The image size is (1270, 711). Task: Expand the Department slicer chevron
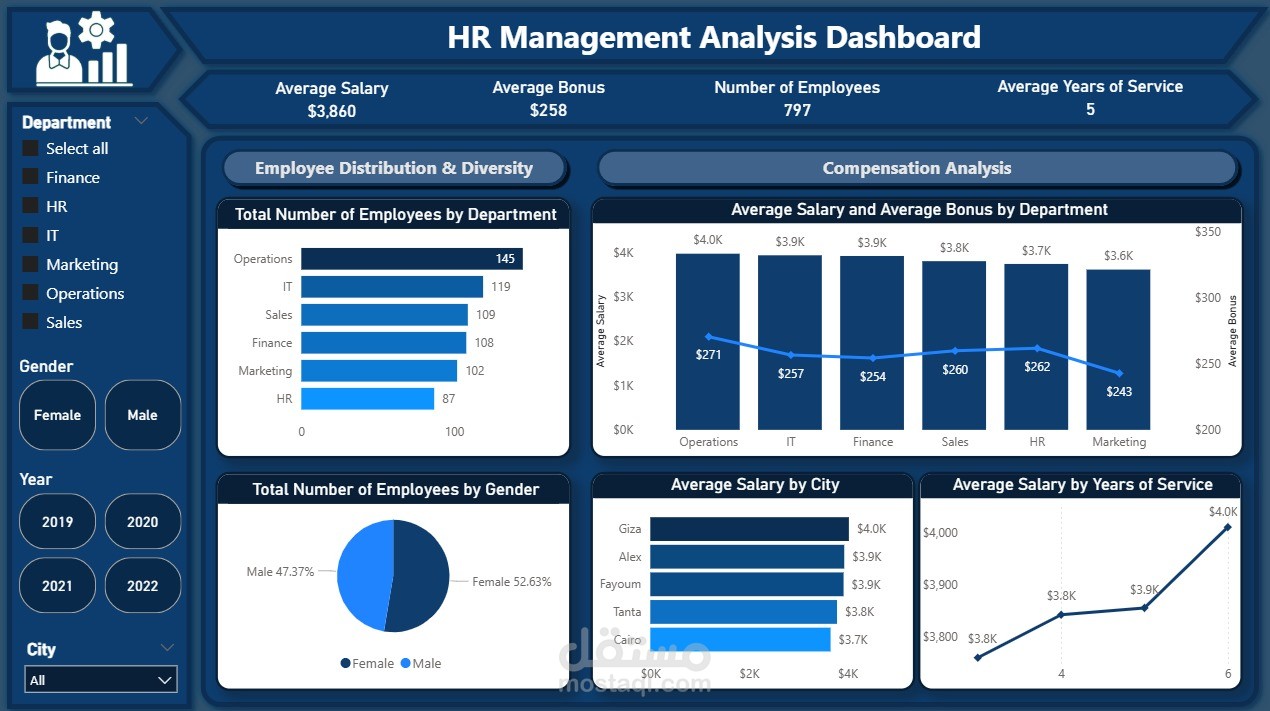click(141, 121)
